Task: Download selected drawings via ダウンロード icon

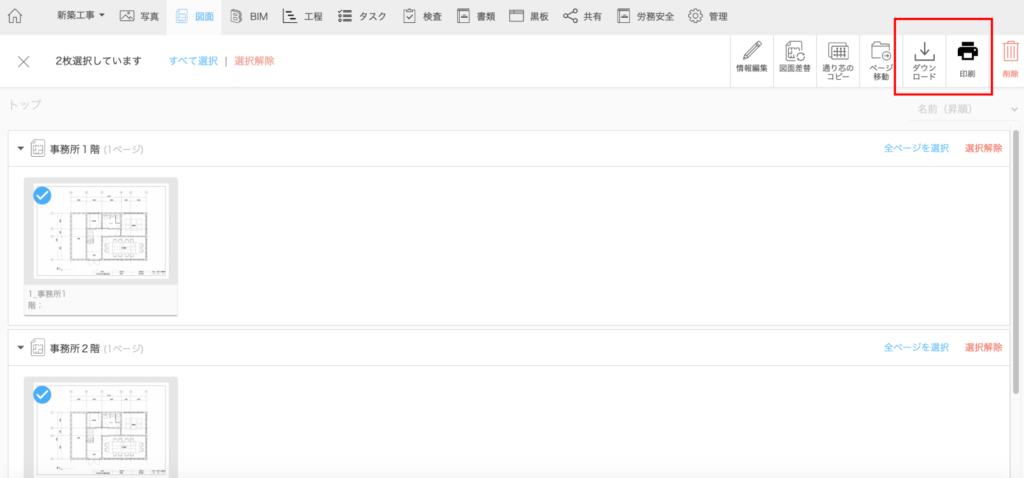Action: (x=924, y=61)
